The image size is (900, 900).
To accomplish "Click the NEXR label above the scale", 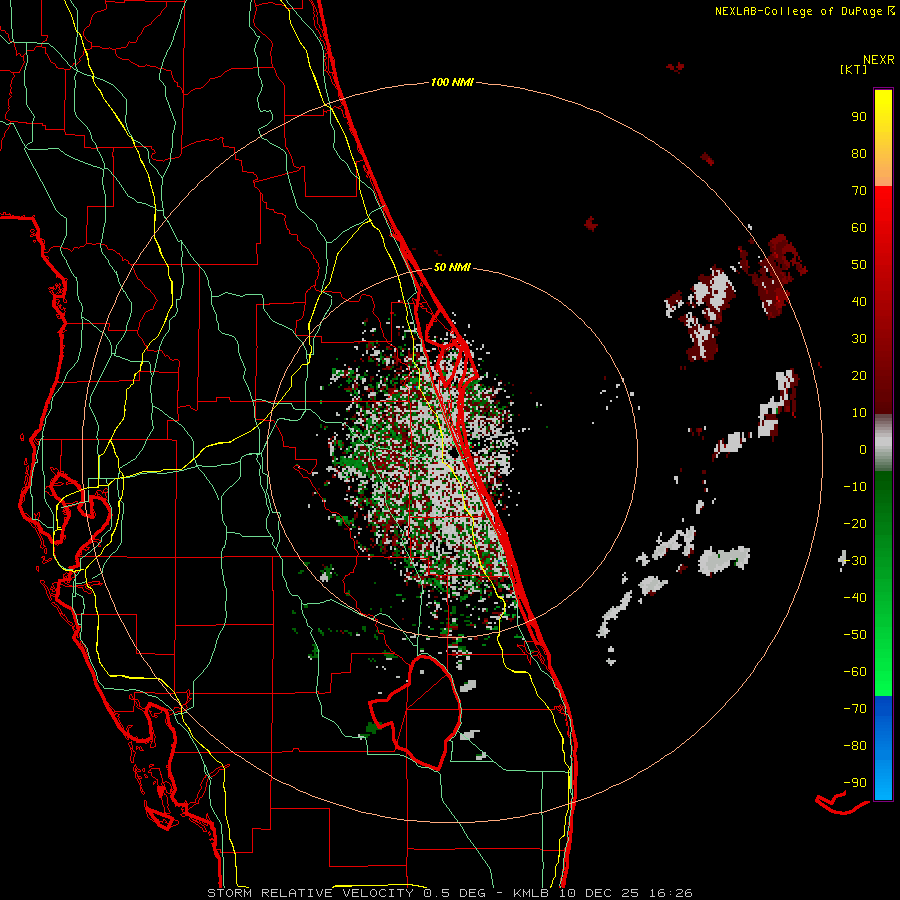I will click(878, 60).
